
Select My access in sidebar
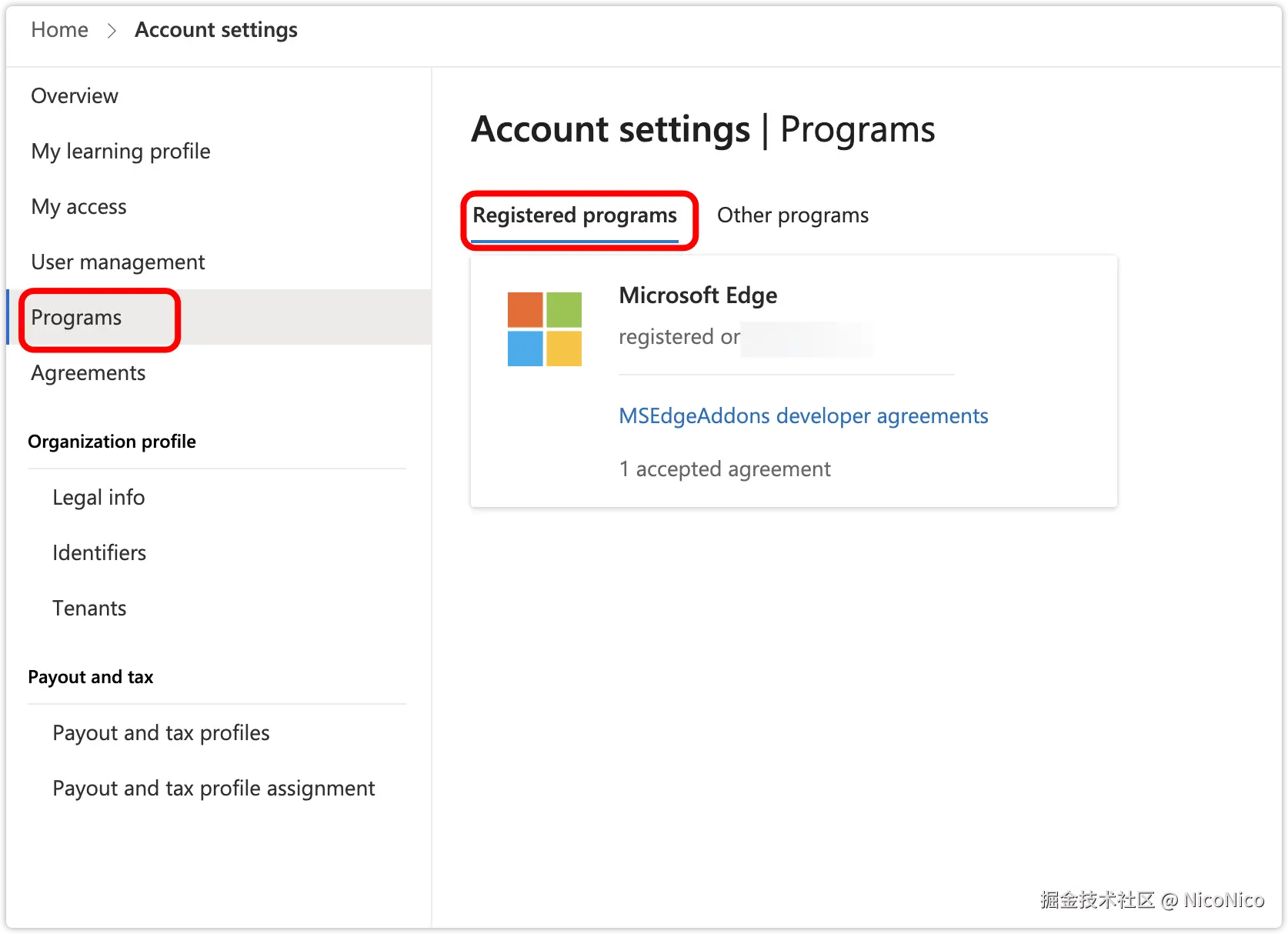[78, 207]
